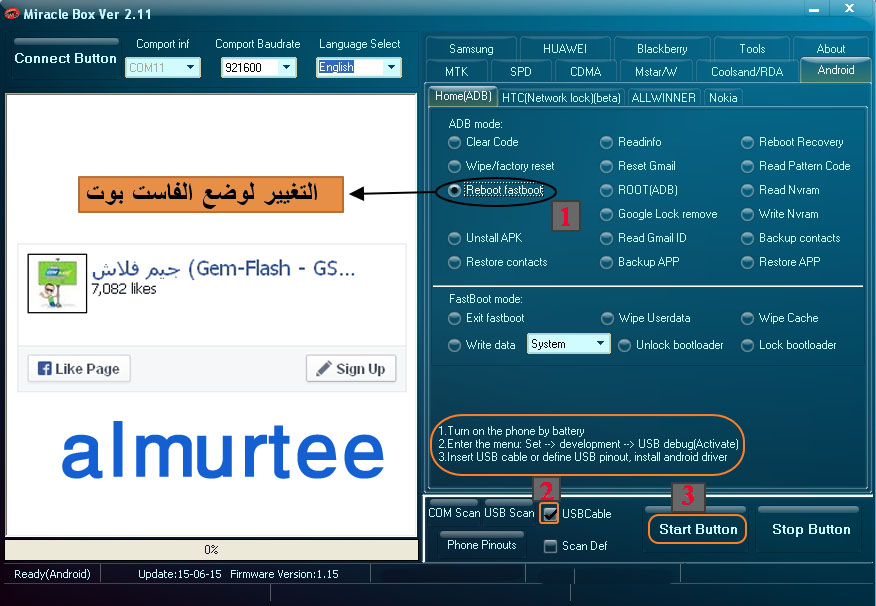The height and width of the screenshot is (606, 876).
Task: Select Wipe/factory reset radio option
Action: point(454,166)
